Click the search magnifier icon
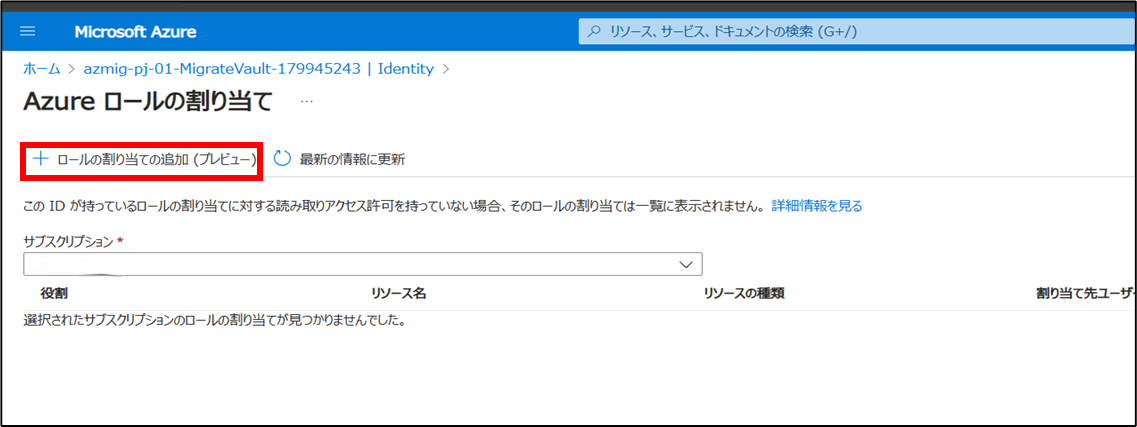1137x427 pixels. click(x=595, y=32)
